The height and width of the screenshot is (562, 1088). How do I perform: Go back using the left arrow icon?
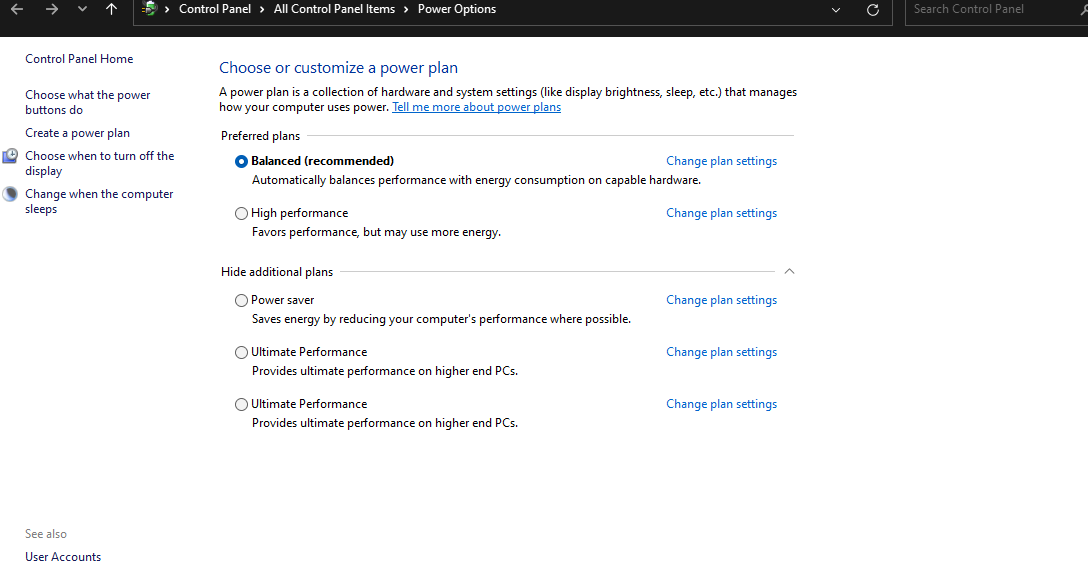tap(17, 9)
